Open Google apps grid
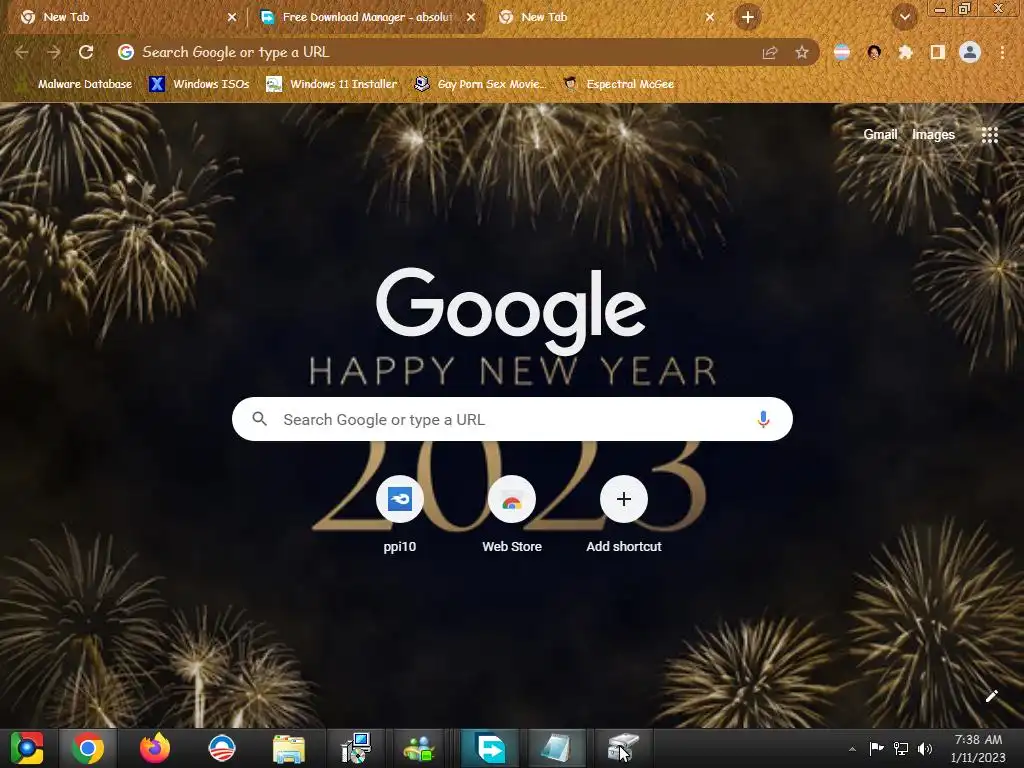 tap(989, 135)
